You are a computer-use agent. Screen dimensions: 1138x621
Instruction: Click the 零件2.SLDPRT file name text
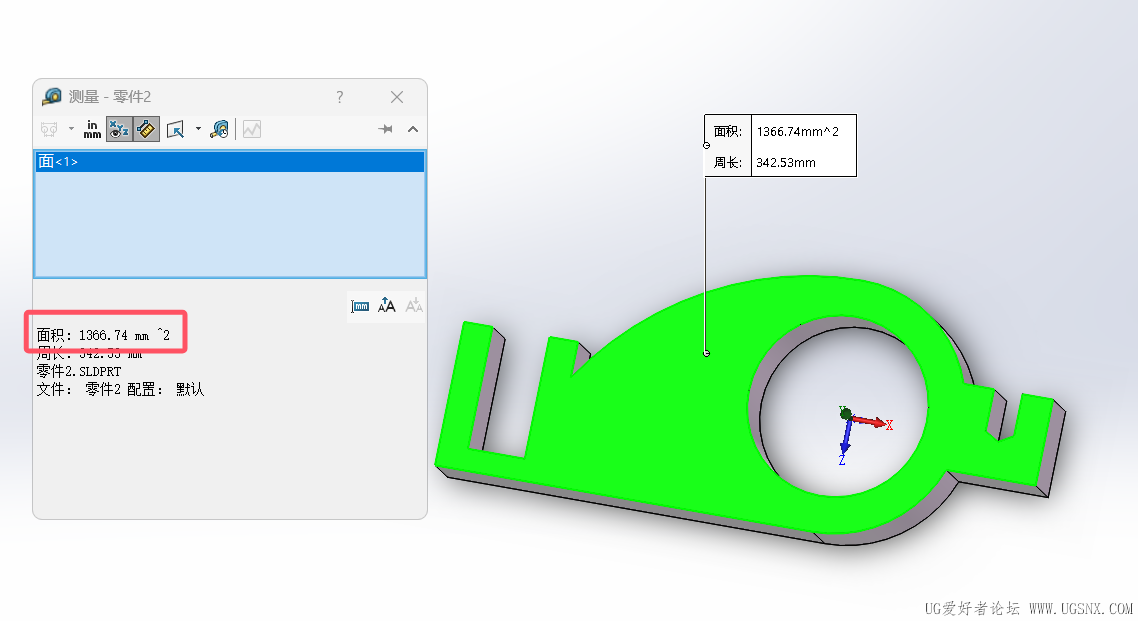pyautogui.click(x=79, y=371)
